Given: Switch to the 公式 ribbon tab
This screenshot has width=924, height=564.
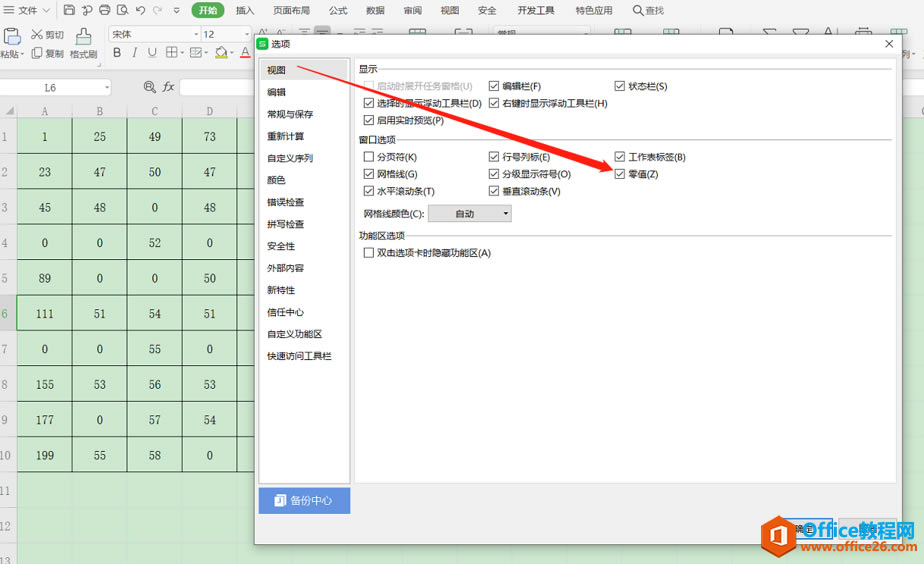Looking at the screenshot, I should pyautogui.click(x=338, y=10).
